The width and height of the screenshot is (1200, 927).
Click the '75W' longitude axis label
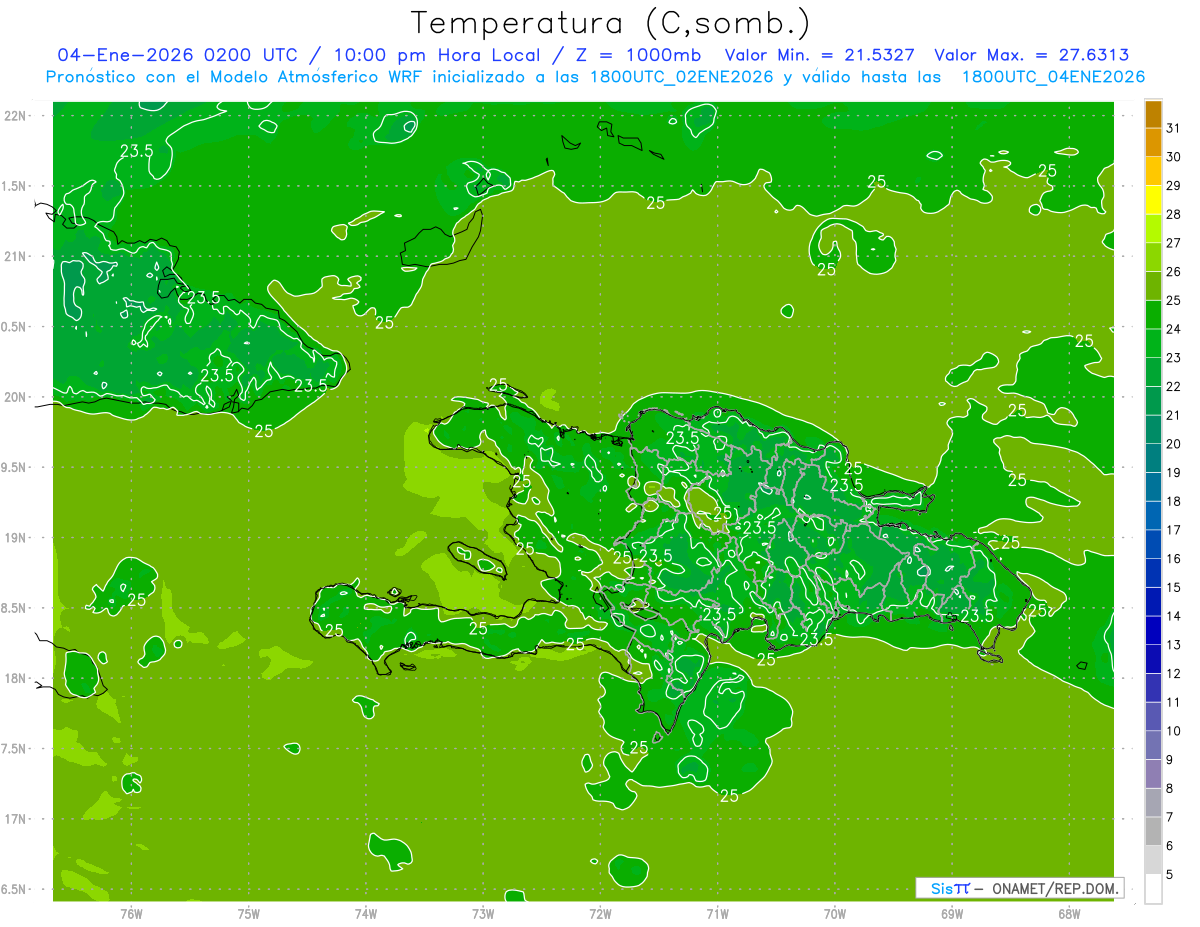tap(249, 914)
